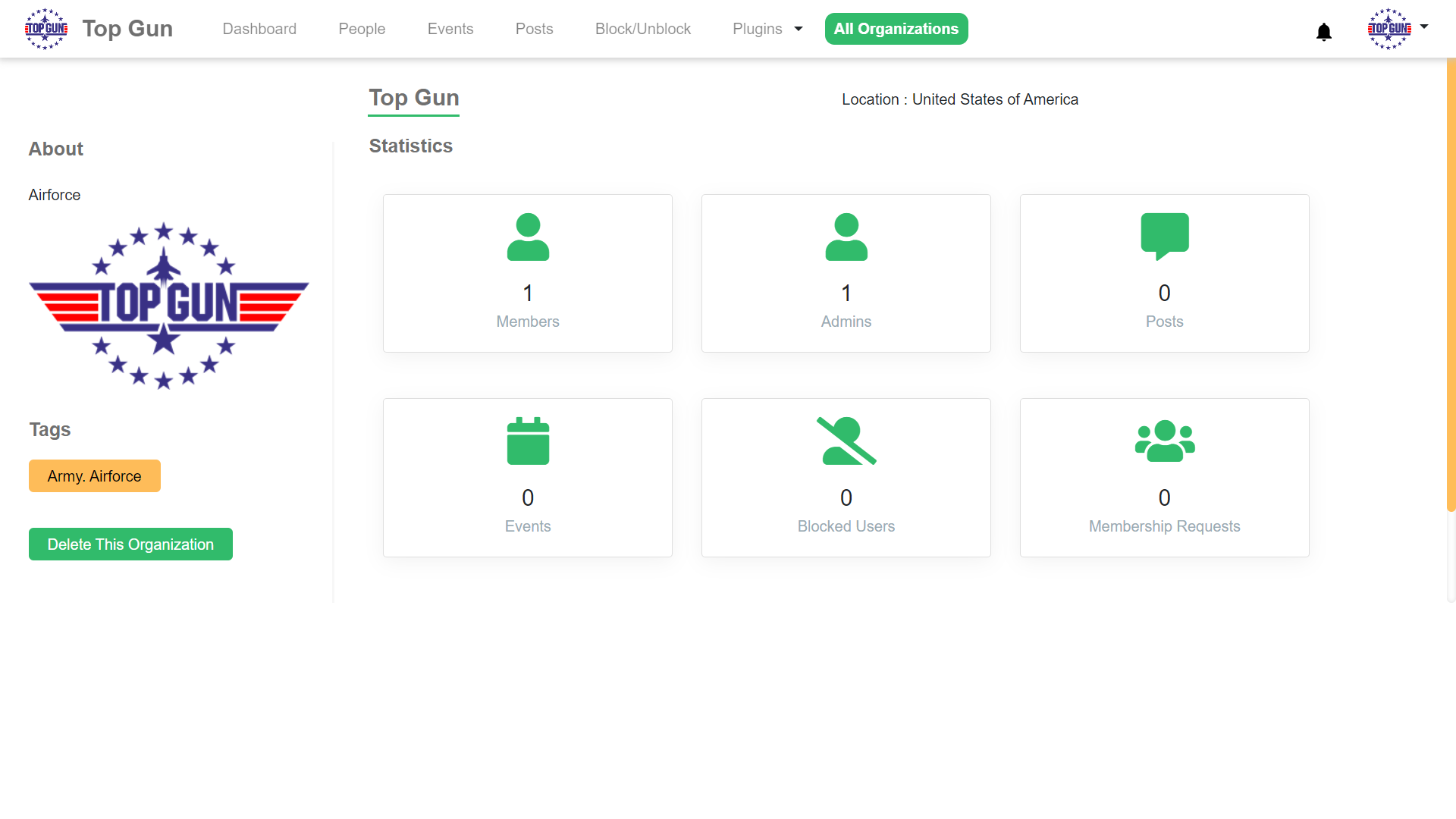The width and height of the screenshot is (1456, 819).
Task: Expand the profile dropdown caret
Action: (1424, 27)
